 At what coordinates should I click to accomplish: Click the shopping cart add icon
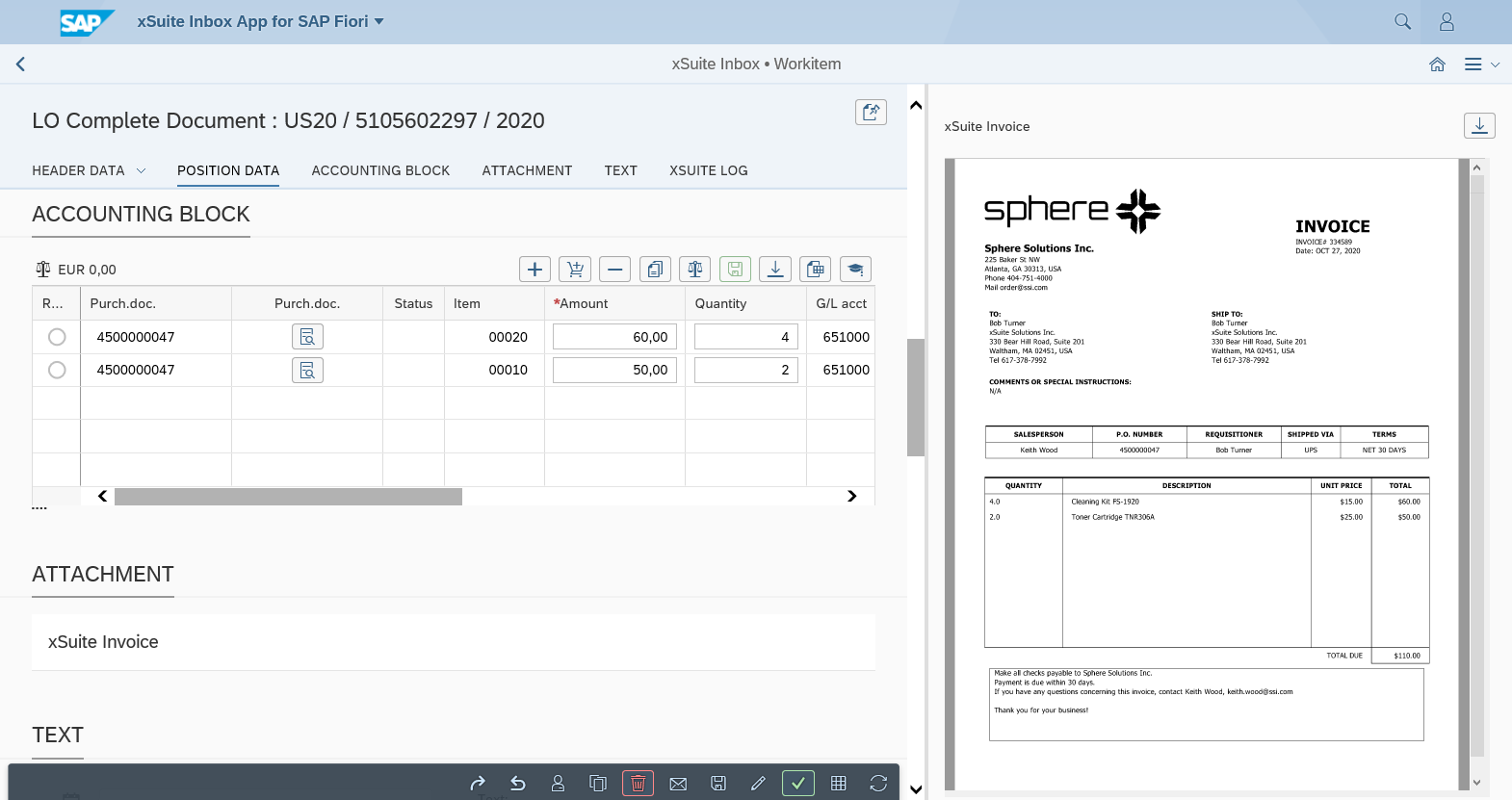point(575,270)
